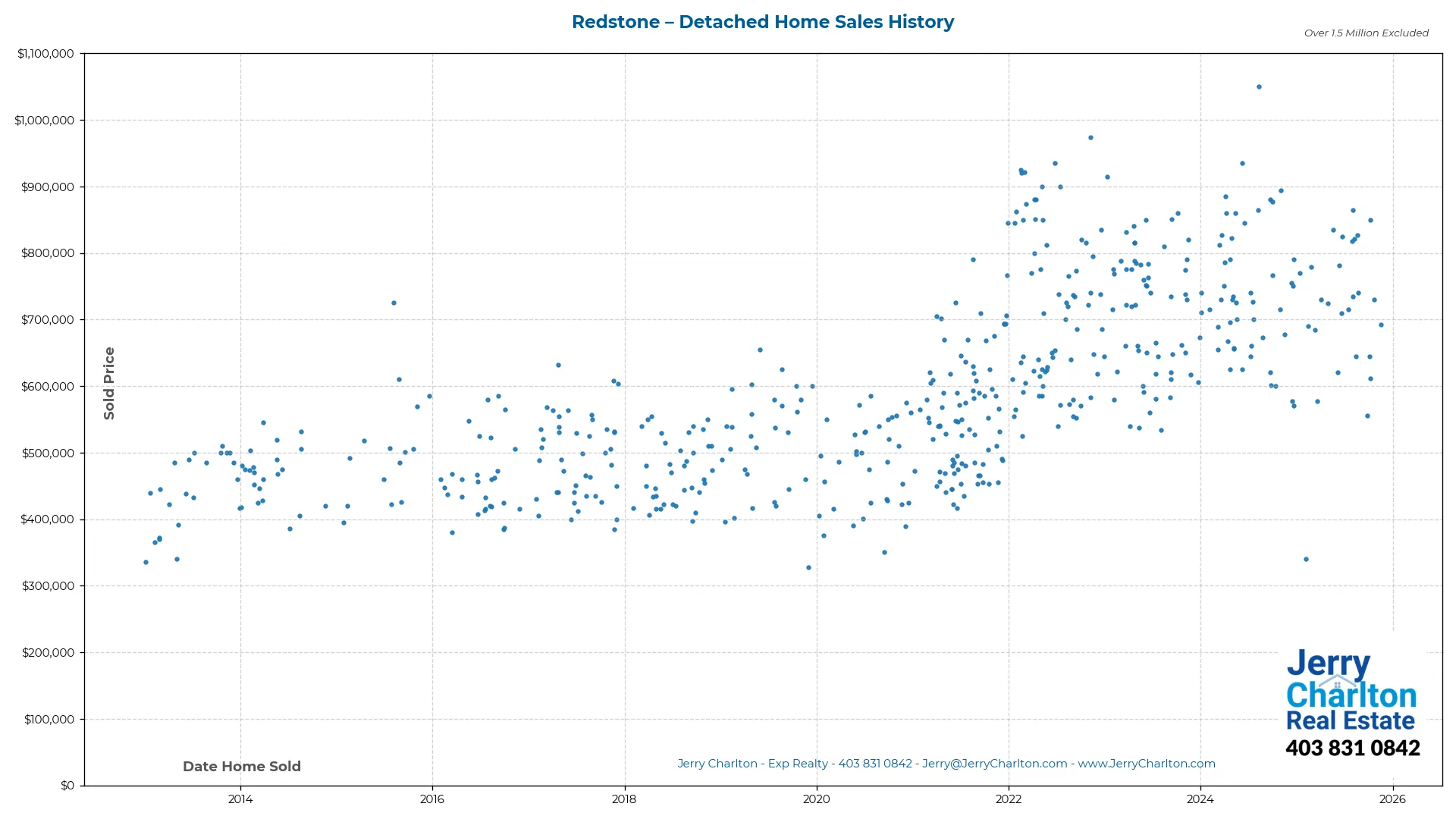1456x819 pixels.
Task: Click the 2026 label on the x-axis
Action: click(x=1392, y=799)
